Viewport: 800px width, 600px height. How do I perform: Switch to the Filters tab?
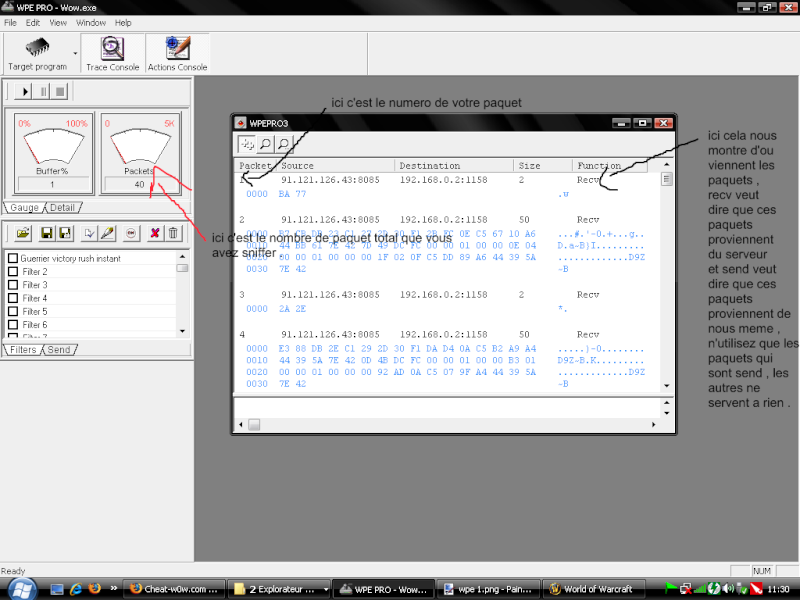pos(23,349)
